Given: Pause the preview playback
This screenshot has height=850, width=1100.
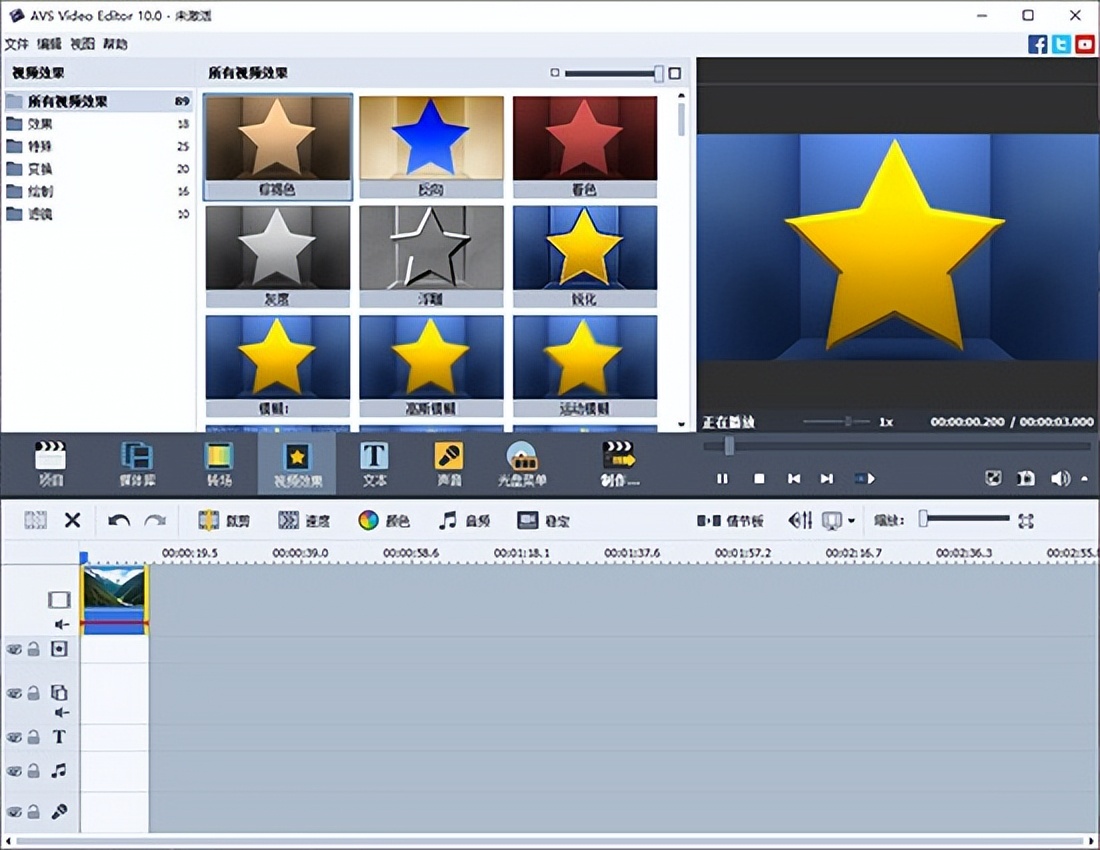Looking at the screenshot, I should pos(722,479).
